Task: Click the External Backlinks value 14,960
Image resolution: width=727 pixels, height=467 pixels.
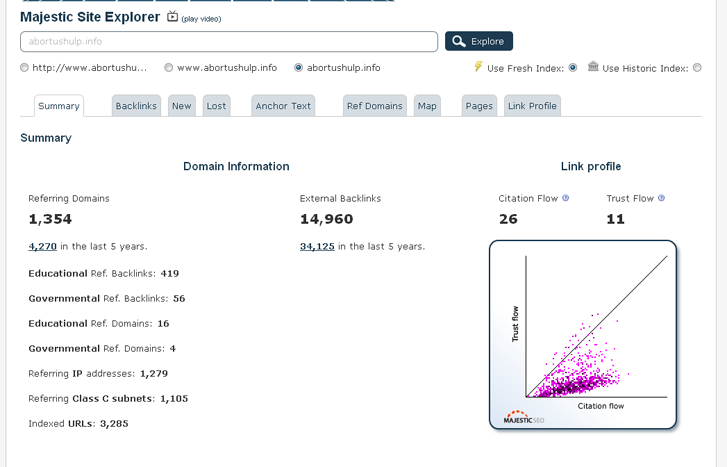Action: point(326,219)
